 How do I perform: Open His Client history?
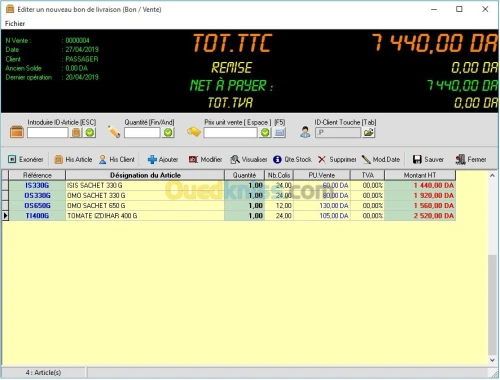[117, 160]
